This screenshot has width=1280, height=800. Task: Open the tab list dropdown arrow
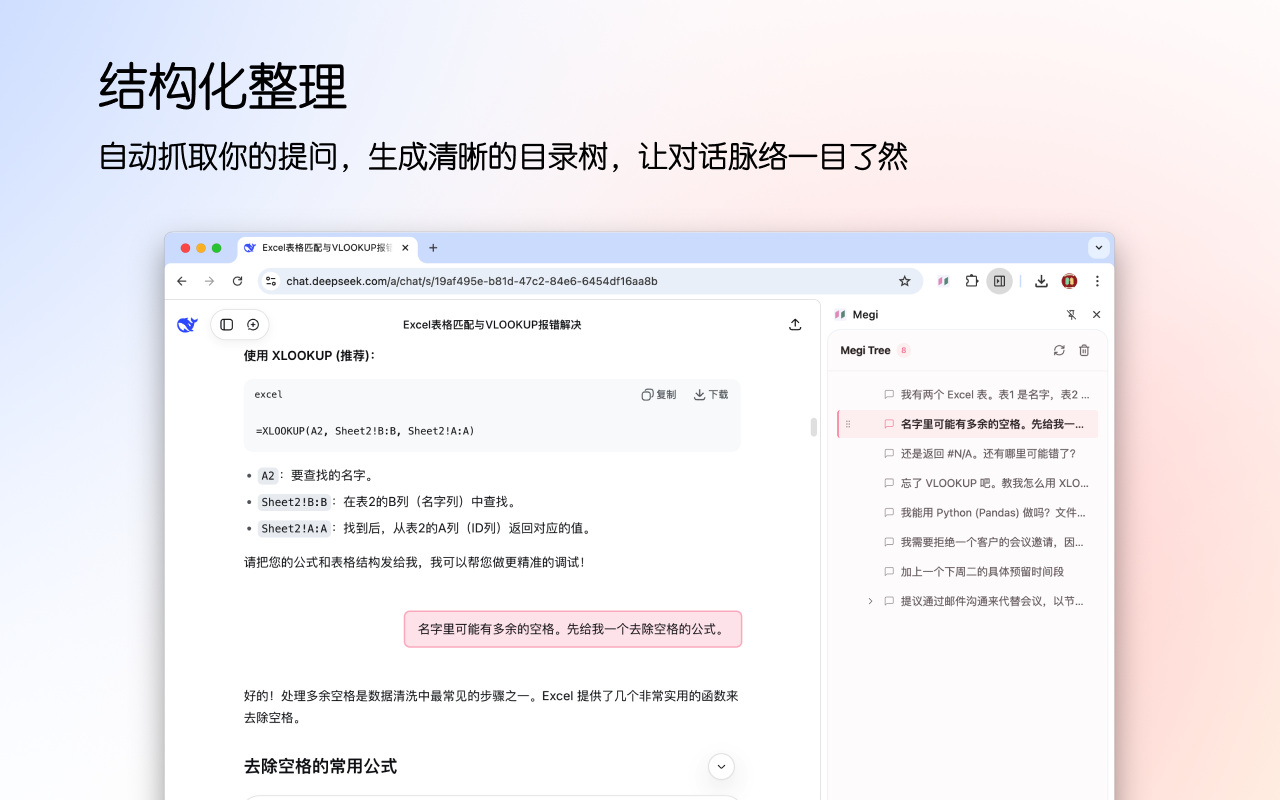click(1098, 247)
